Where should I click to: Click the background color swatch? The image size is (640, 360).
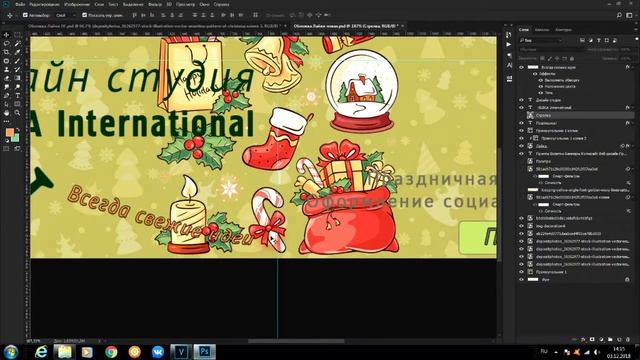[x=16, y=138]
